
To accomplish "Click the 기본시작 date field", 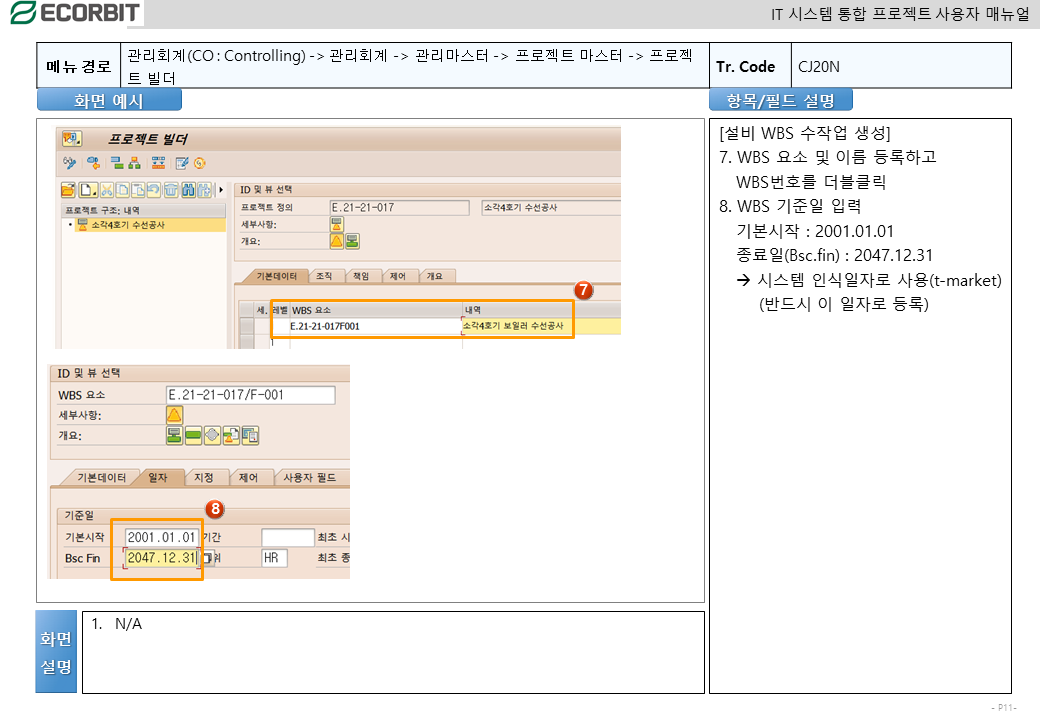I will tap(160, 538).
